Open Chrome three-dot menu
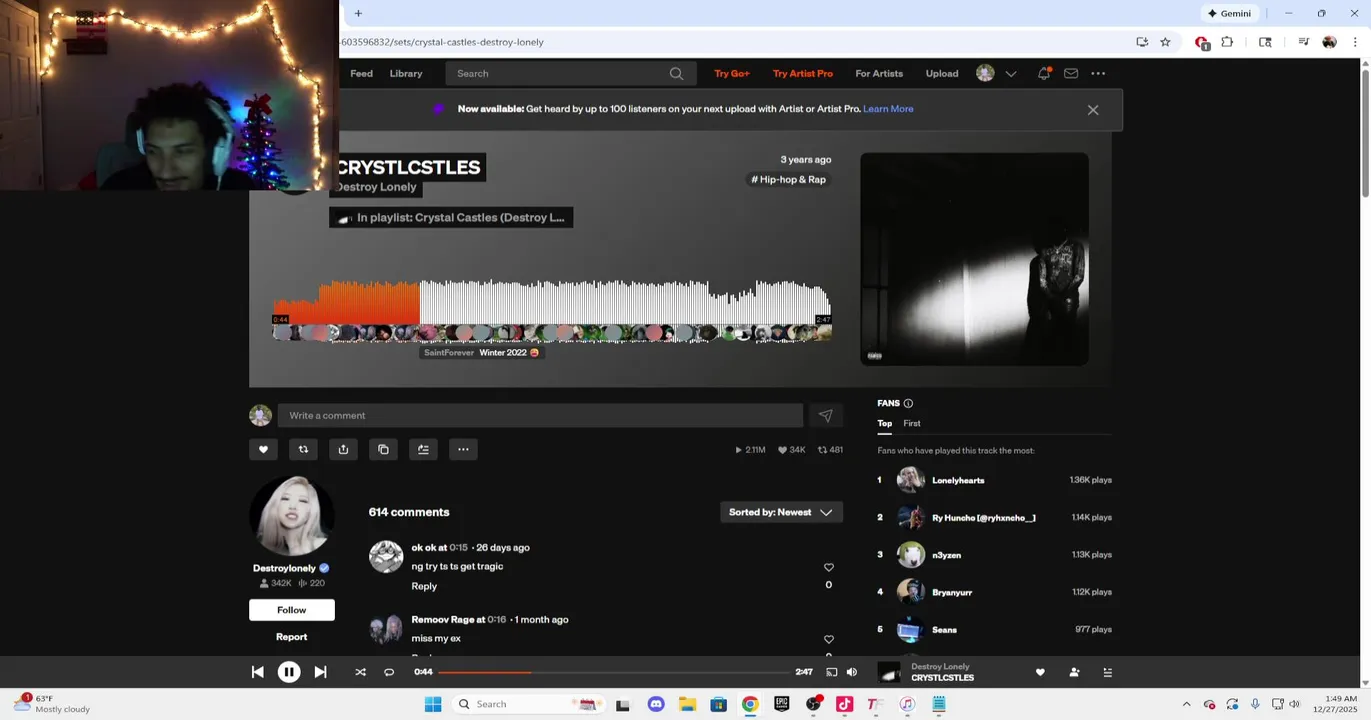This screenshot has width=1371, height=720. [1355, 42]
